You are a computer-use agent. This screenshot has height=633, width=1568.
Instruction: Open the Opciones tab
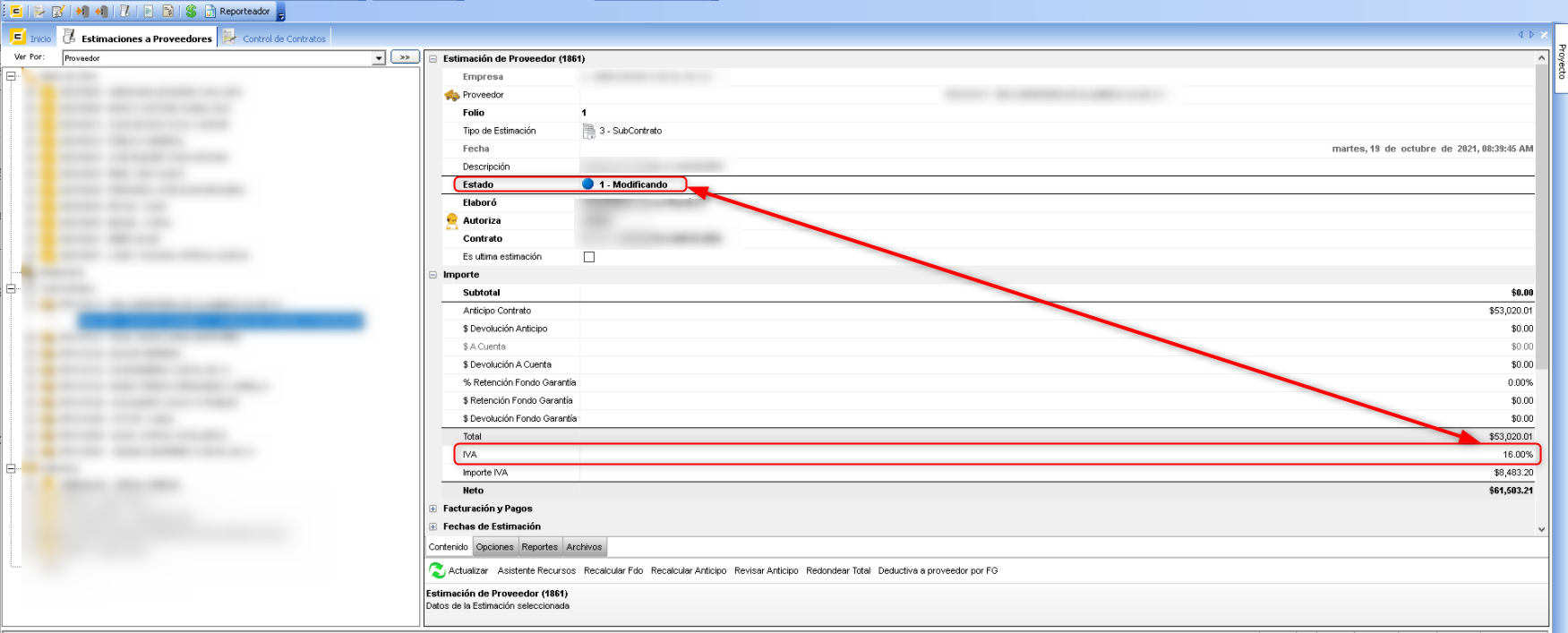(x=494, y=547)
